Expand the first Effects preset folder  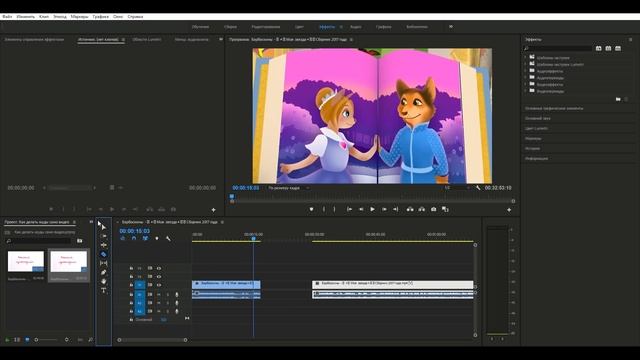(x=525, y=58)
